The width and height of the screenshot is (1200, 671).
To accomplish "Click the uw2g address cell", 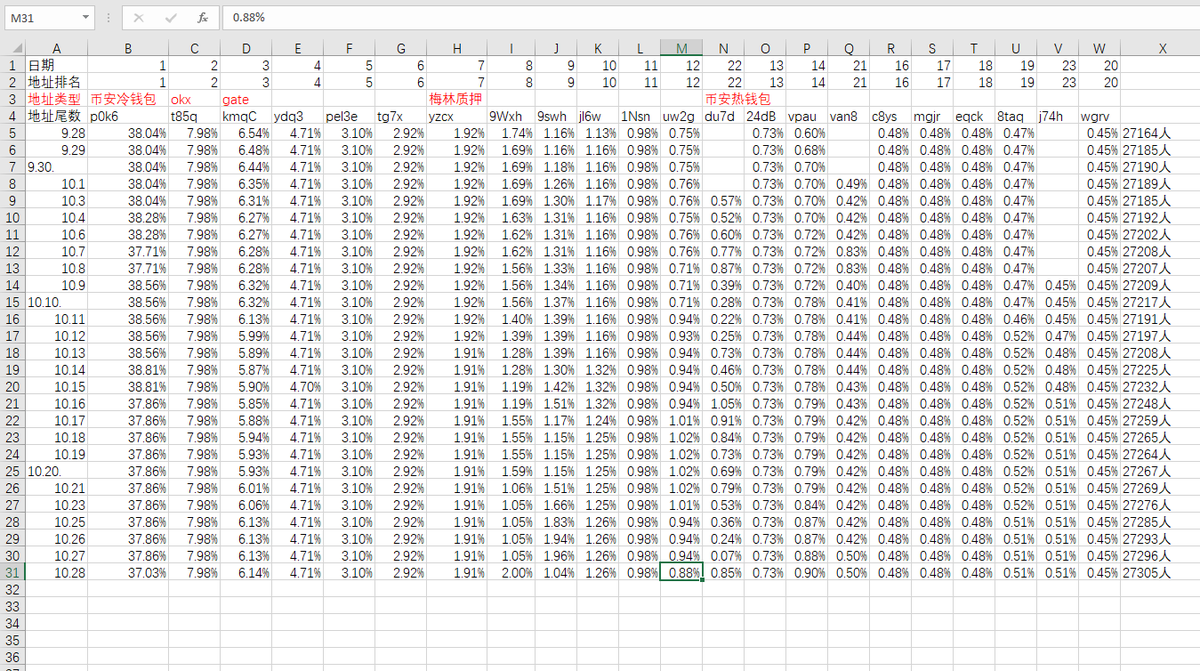I will tap(681, 116).
